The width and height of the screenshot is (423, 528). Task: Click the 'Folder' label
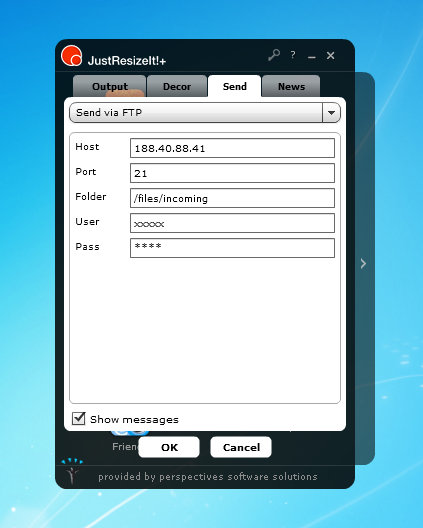(x=91, y=197)
